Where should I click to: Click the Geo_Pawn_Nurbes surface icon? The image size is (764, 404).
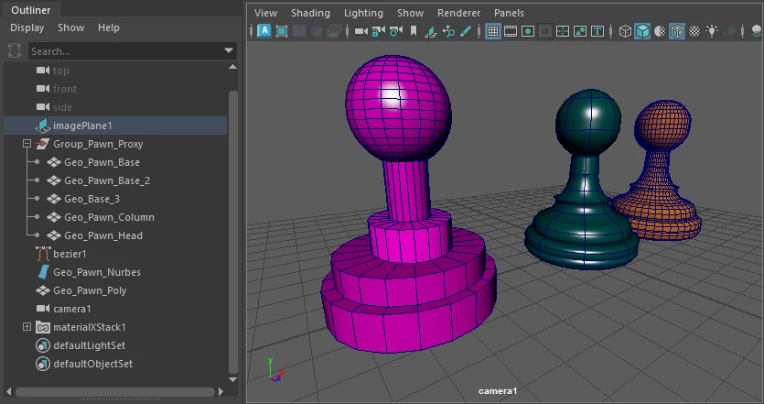[43, 272]
